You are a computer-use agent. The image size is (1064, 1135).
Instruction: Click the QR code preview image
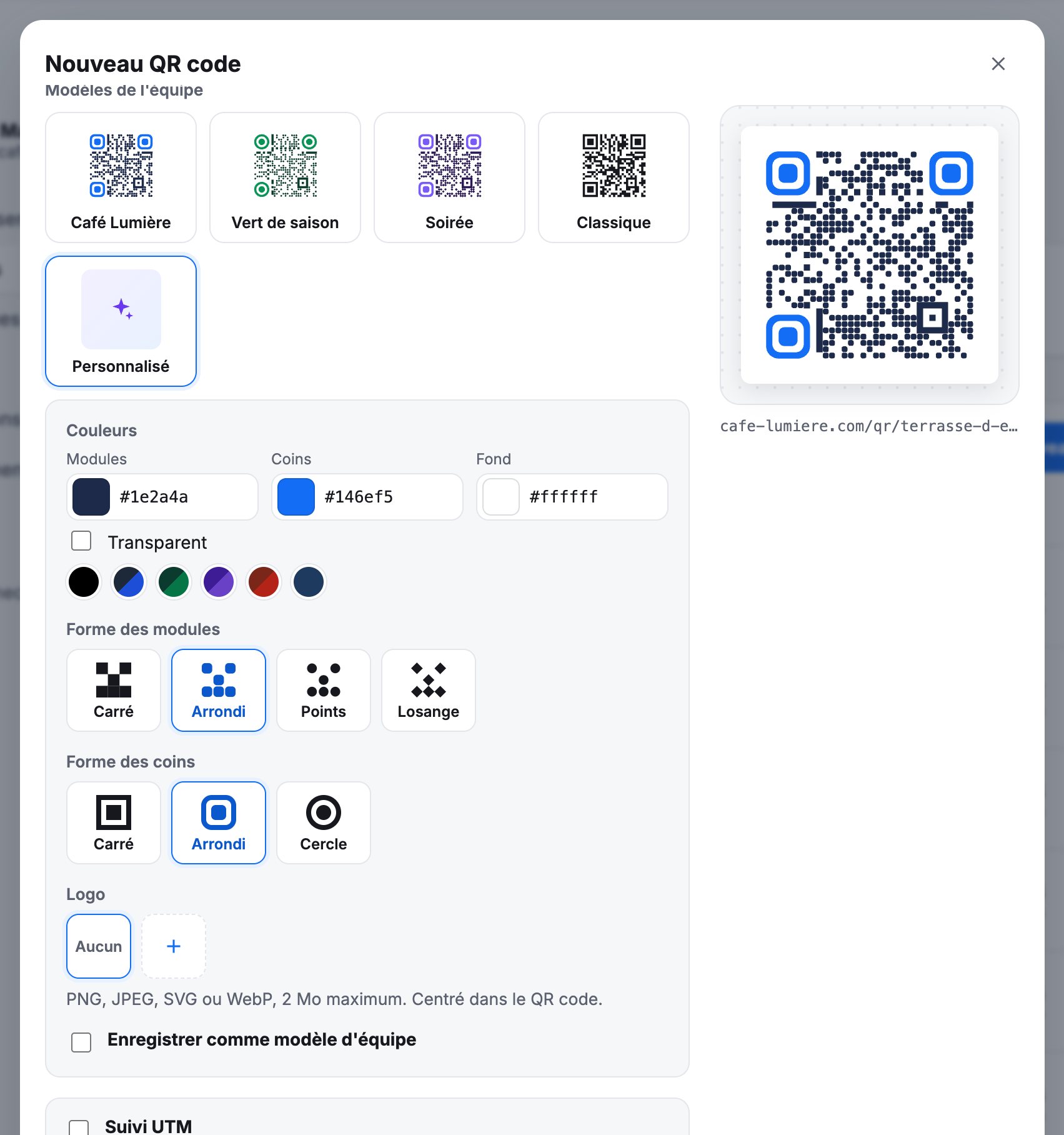(869, 255)
